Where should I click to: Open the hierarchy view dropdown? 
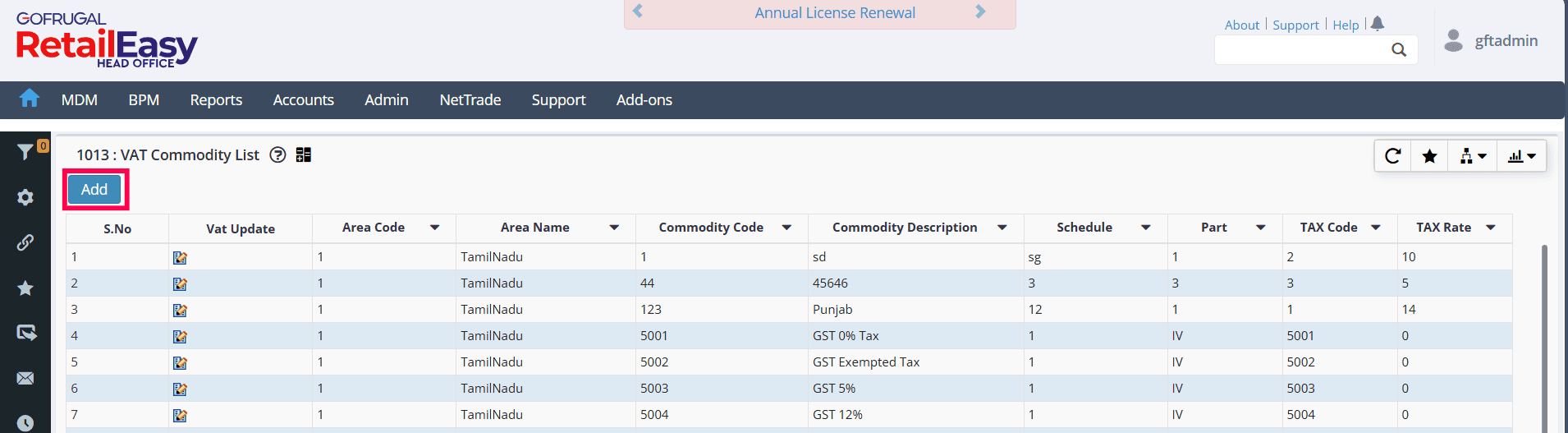coord(1473,156)
